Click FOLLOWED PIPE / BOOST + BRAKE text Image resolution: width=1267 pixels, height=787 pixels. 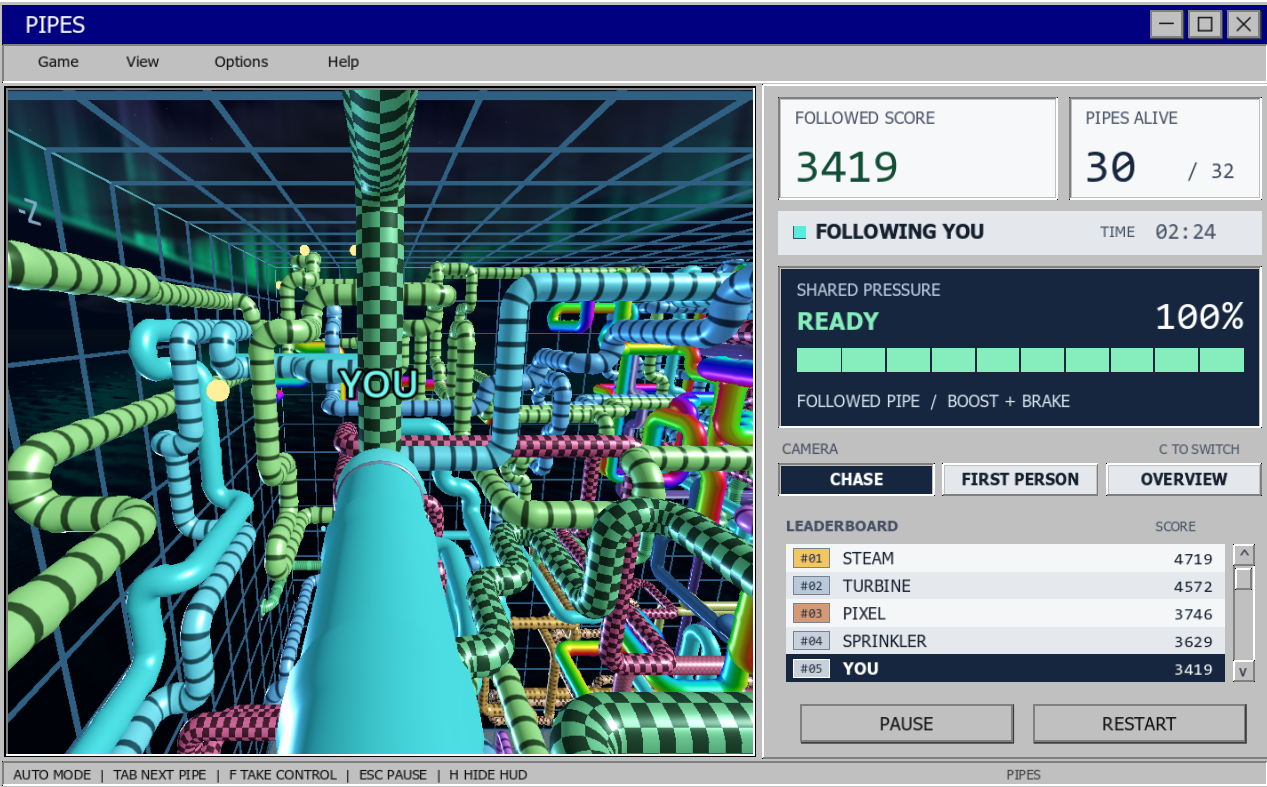(x=933, y=401)
